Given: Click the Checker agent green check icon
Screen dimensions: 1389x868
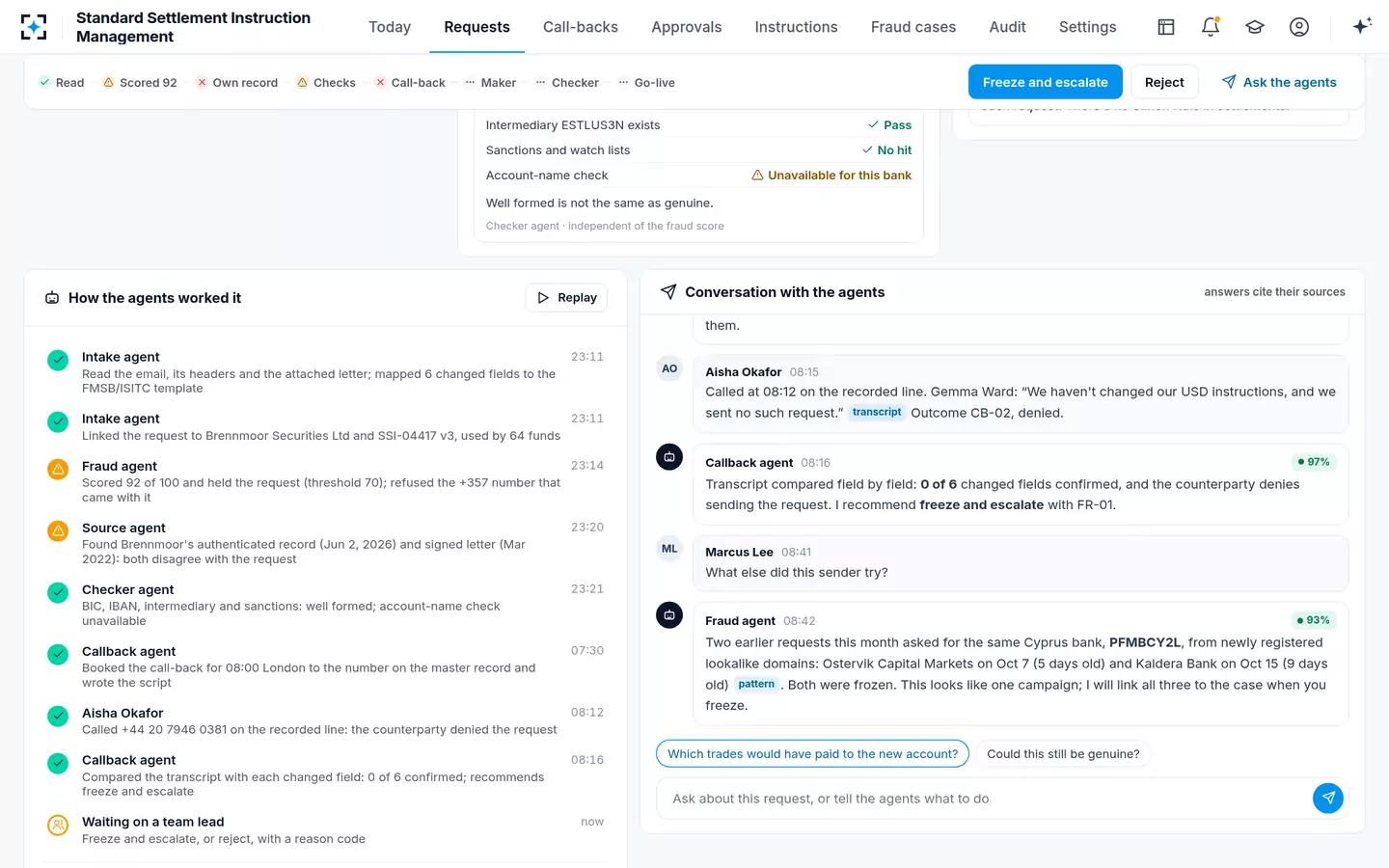Looking at the screenshot, I should click(x=58, y=592).
